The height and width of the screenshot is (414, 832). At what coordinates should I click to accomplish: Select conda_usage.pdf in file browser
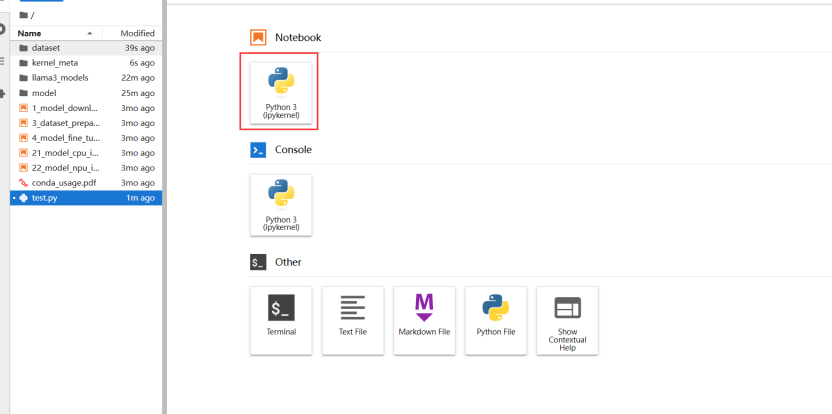(86, 183)
